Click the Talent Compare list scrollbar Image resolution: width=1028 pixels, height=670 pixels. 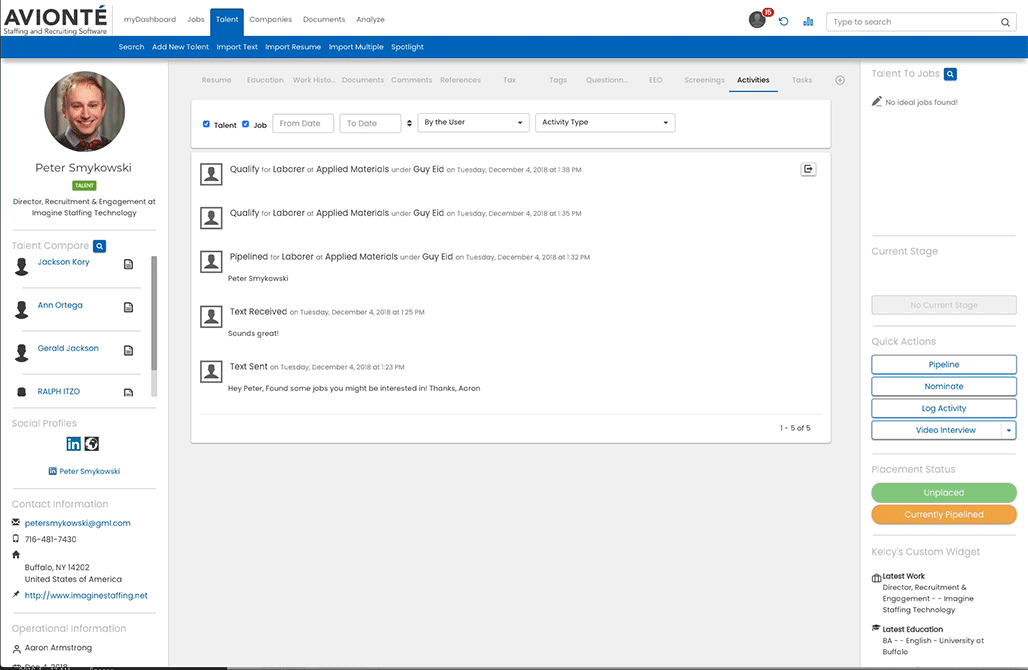(x=154, y=313)
